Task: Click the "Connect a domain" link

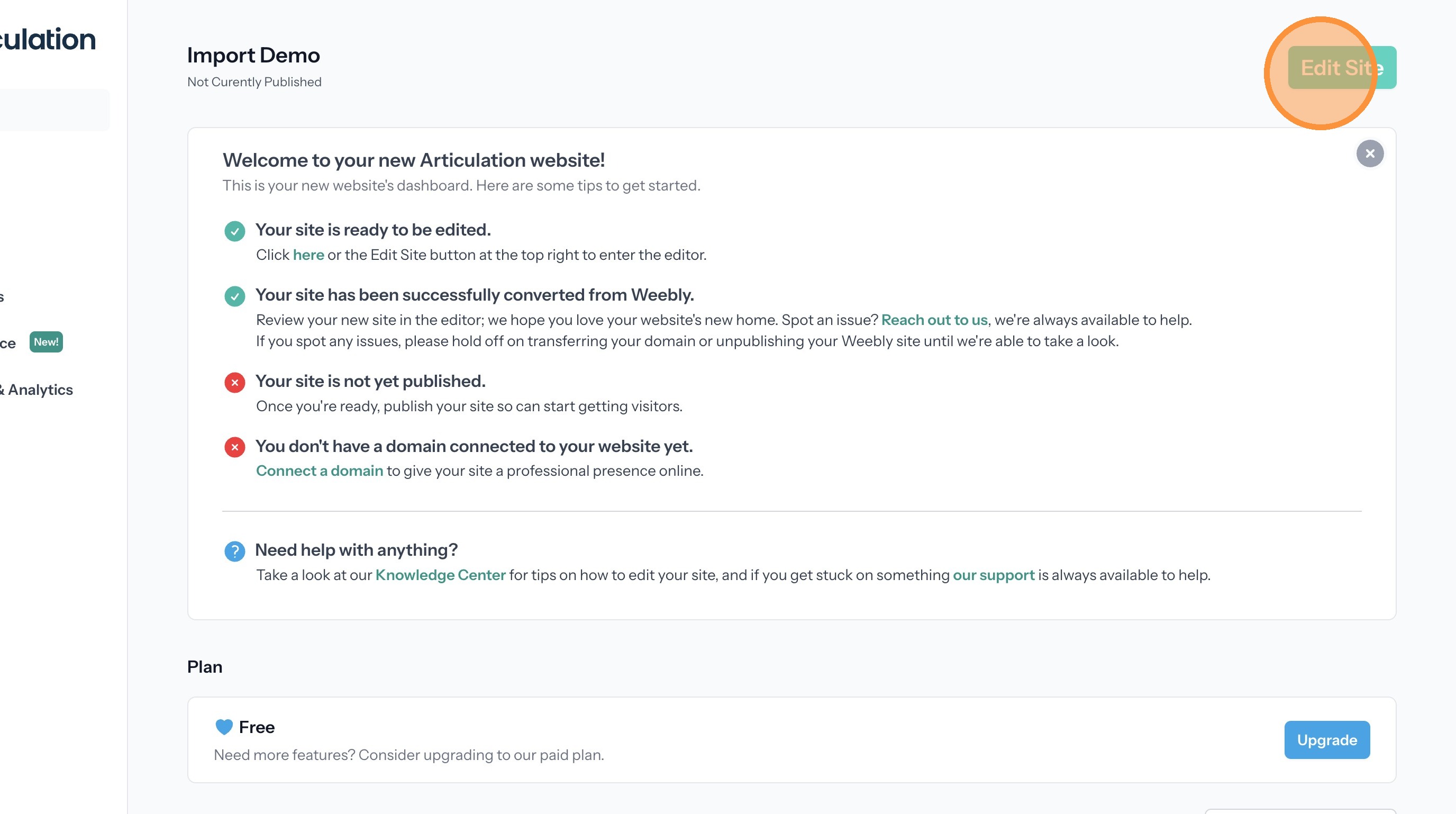Action: coord(320,471)
